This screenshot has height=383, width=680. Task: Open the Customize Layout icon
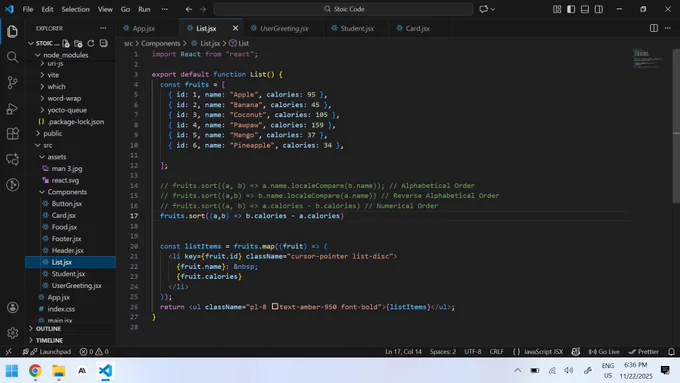(x=557, y=9)
